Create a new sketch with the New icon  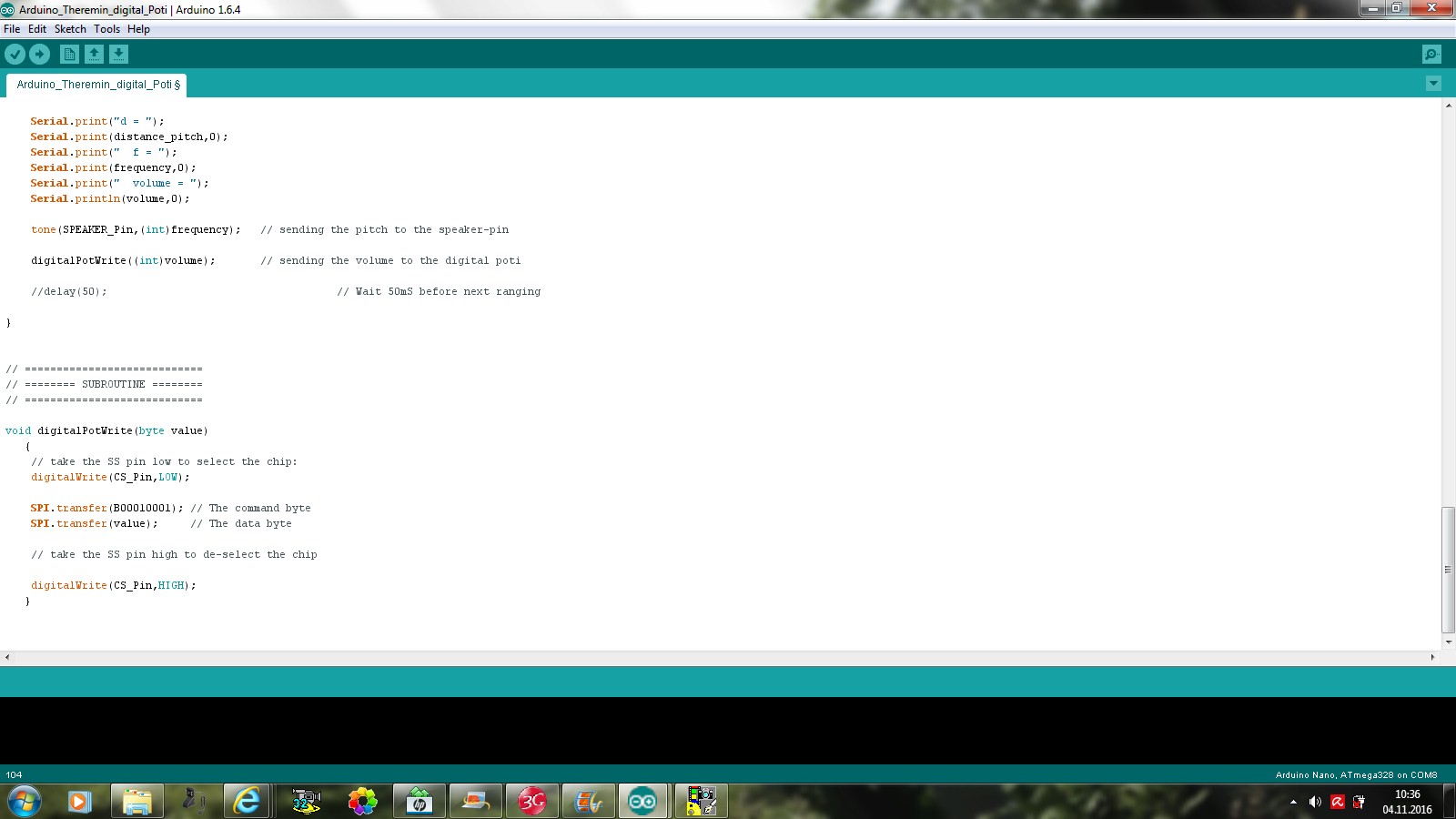coord(69,55)
